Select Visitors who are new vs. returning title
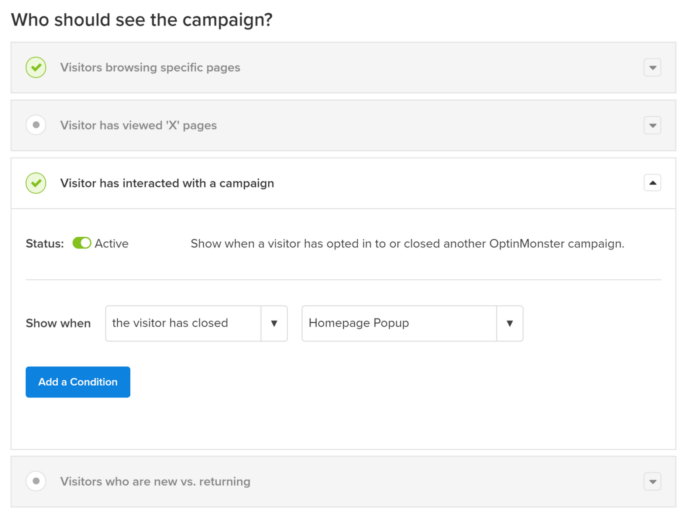 click(x=155, y=481)
